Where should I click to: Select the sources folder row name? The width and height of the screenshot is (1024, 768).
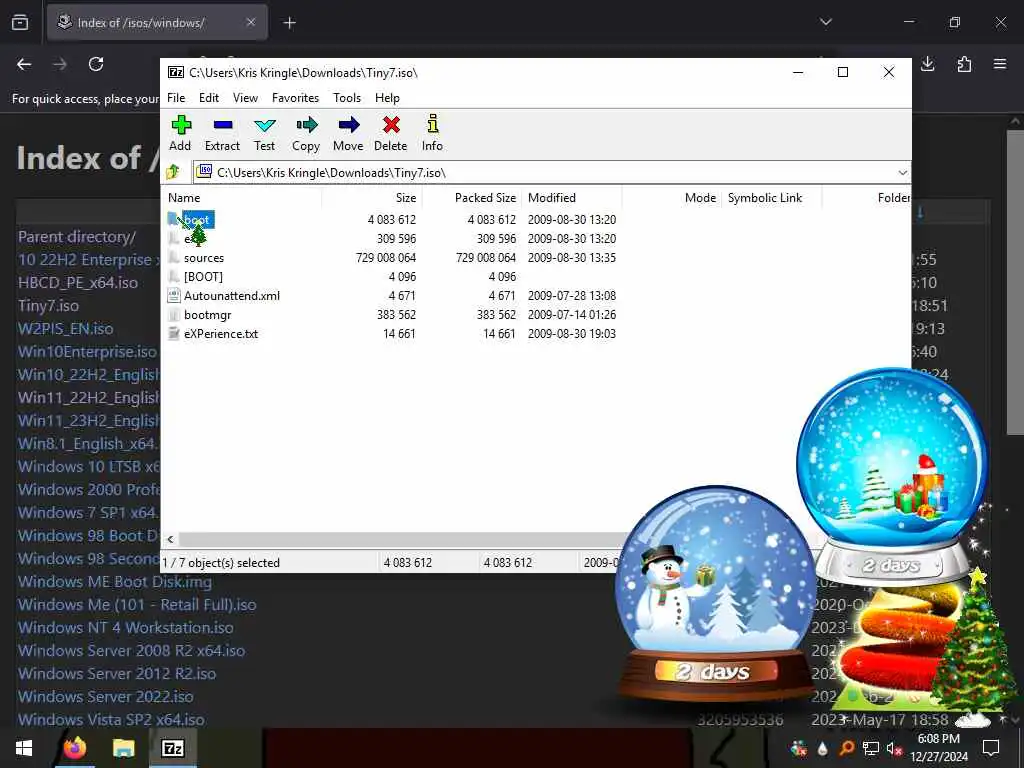click(x=204, y=257)
